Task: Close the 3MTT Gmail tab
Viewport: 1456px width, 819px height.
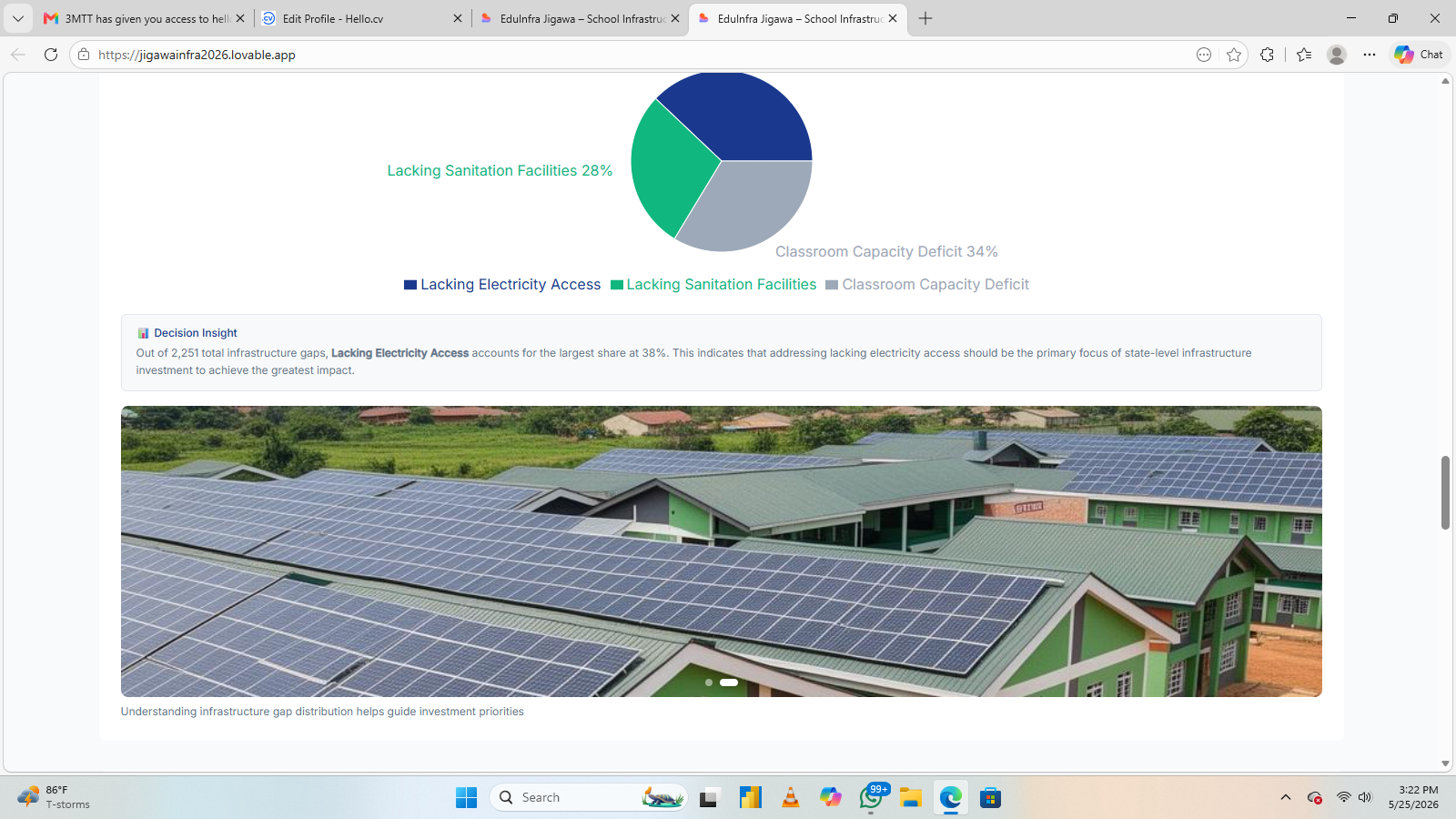Action: 240,18
